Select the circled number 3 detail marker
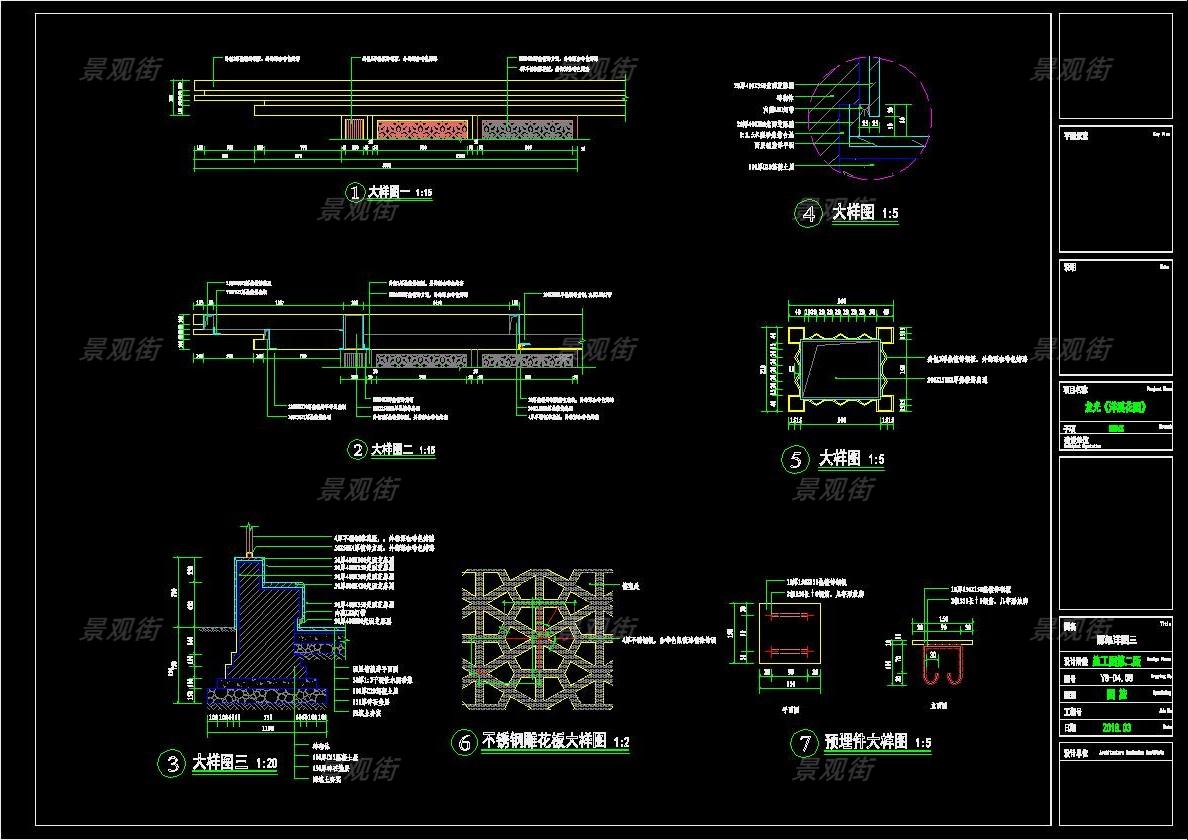Screen dimensions: 1188x840 (x=173, y=764)
